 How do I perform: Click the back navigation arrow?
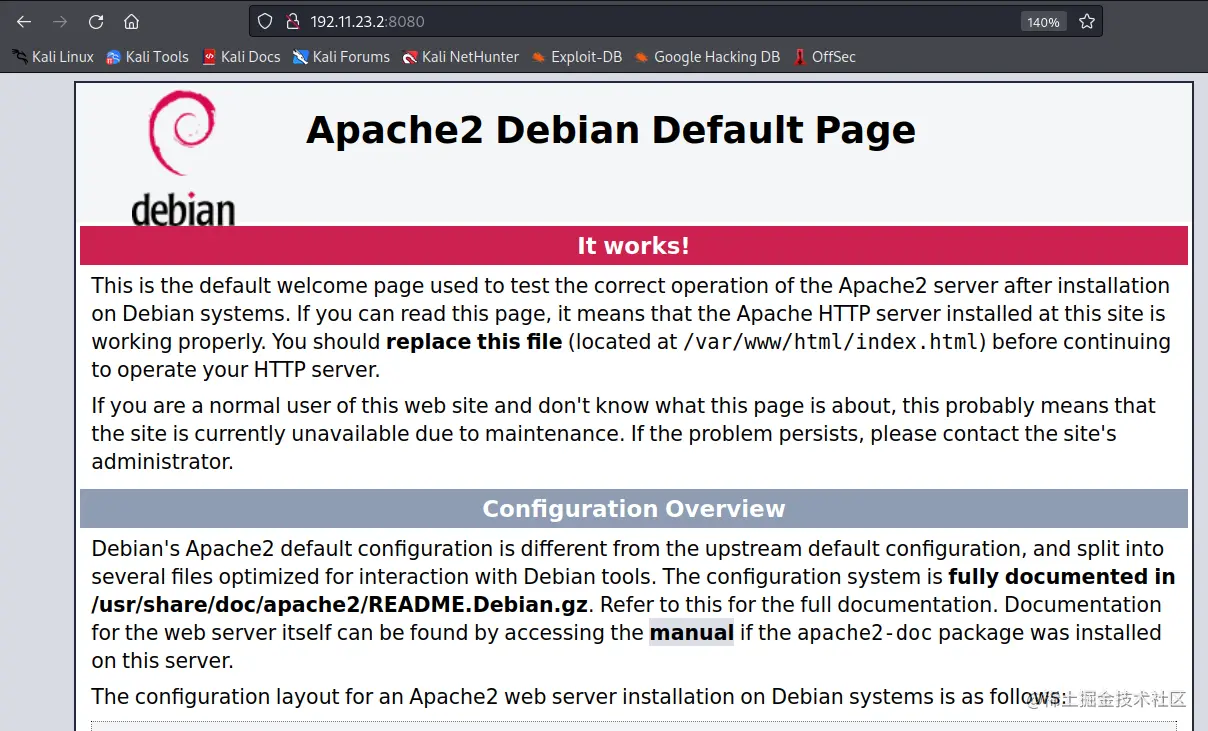[23, 21]
